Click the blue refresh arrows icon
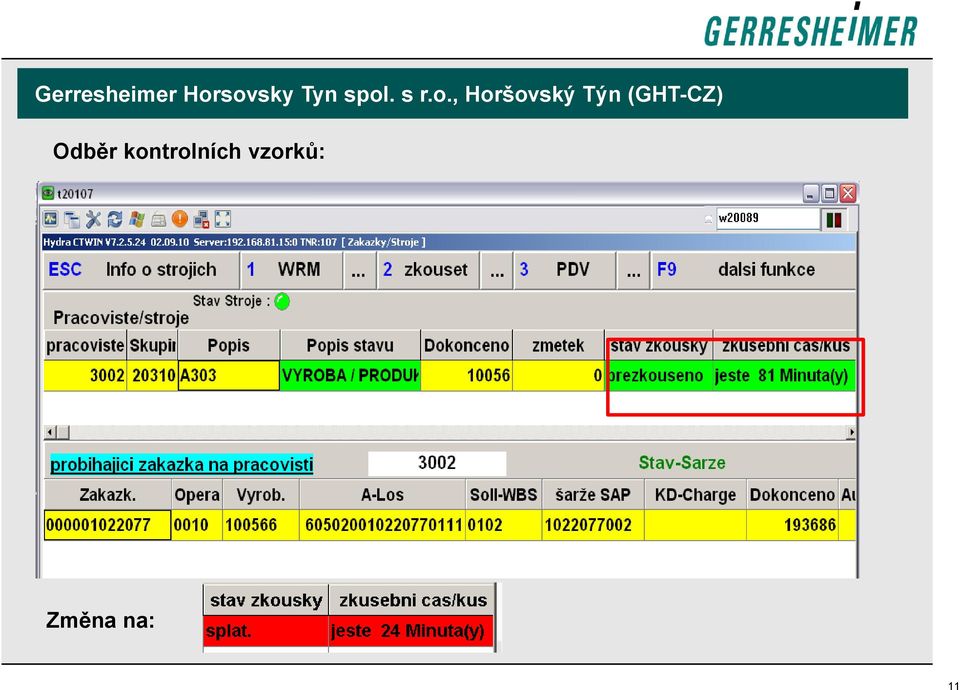The width and height of the screenshot is (960, 690). point(114,219)
